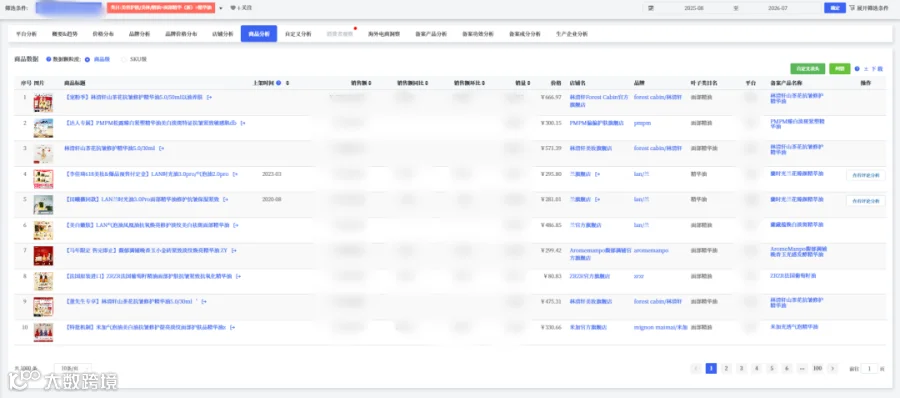The height and width of the screenshot is (398, 900).
Task: Expand the row 1 product title
Action: (210, 98)
